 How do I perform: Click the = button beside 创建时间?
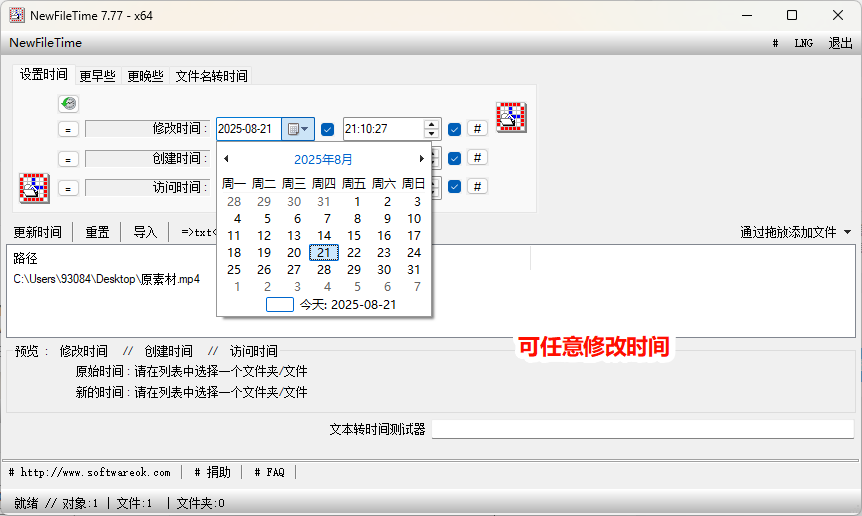coord(68,159)
